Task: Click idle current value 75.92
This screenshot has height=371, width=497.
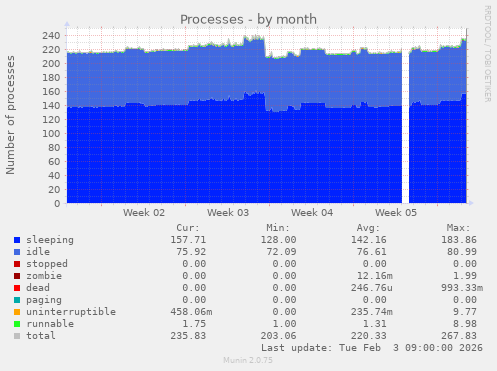Action: tap(191, 252)
